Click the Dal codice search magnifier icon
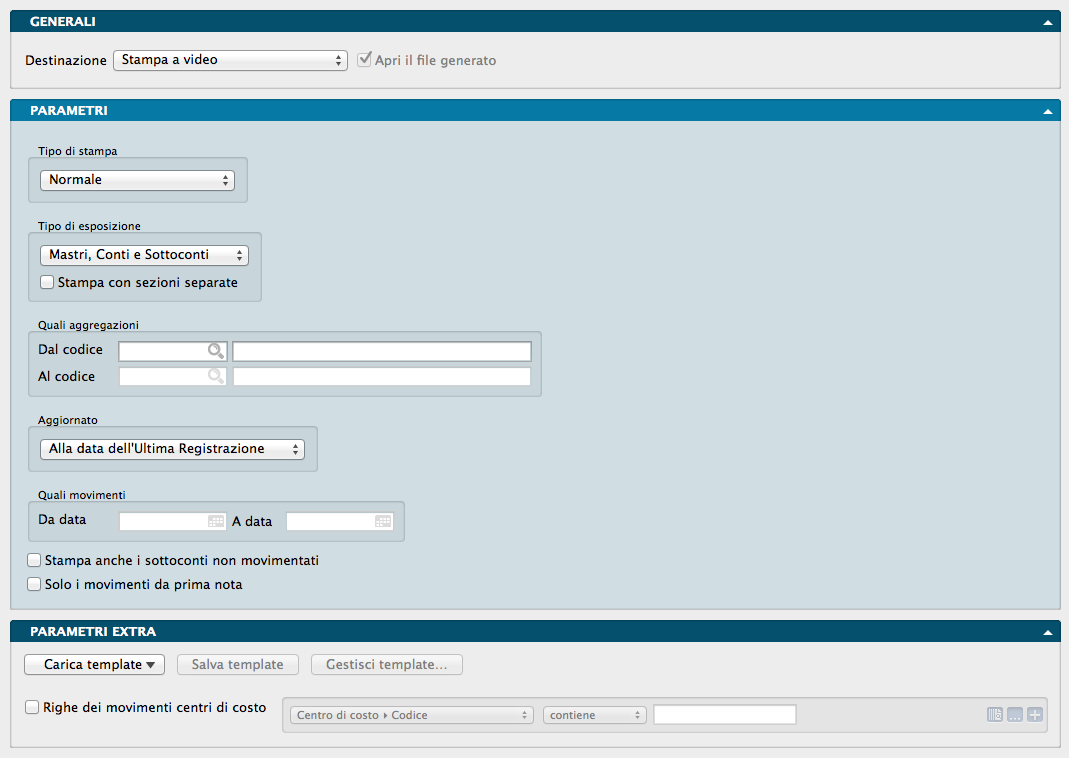 [215, 351]
